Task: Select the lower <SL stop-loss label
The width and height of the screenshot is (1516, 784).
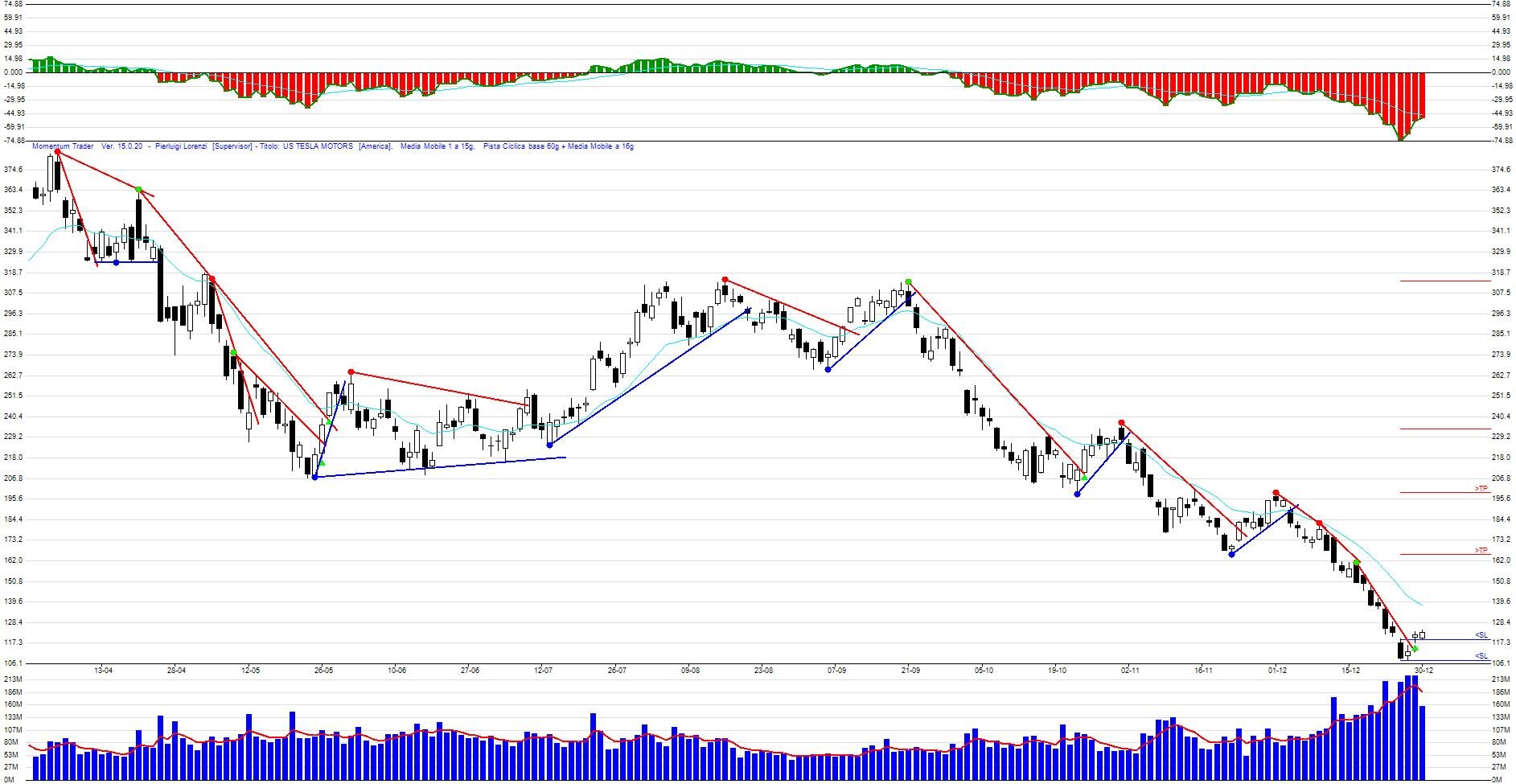Action: pos(1481,656)
